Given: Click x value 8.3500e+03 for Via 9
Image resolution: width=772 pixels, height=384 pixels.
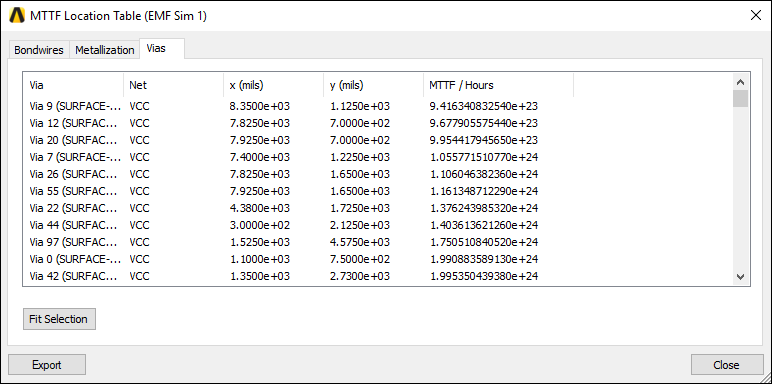Looking at the screenshot, I should coord(260,106).
